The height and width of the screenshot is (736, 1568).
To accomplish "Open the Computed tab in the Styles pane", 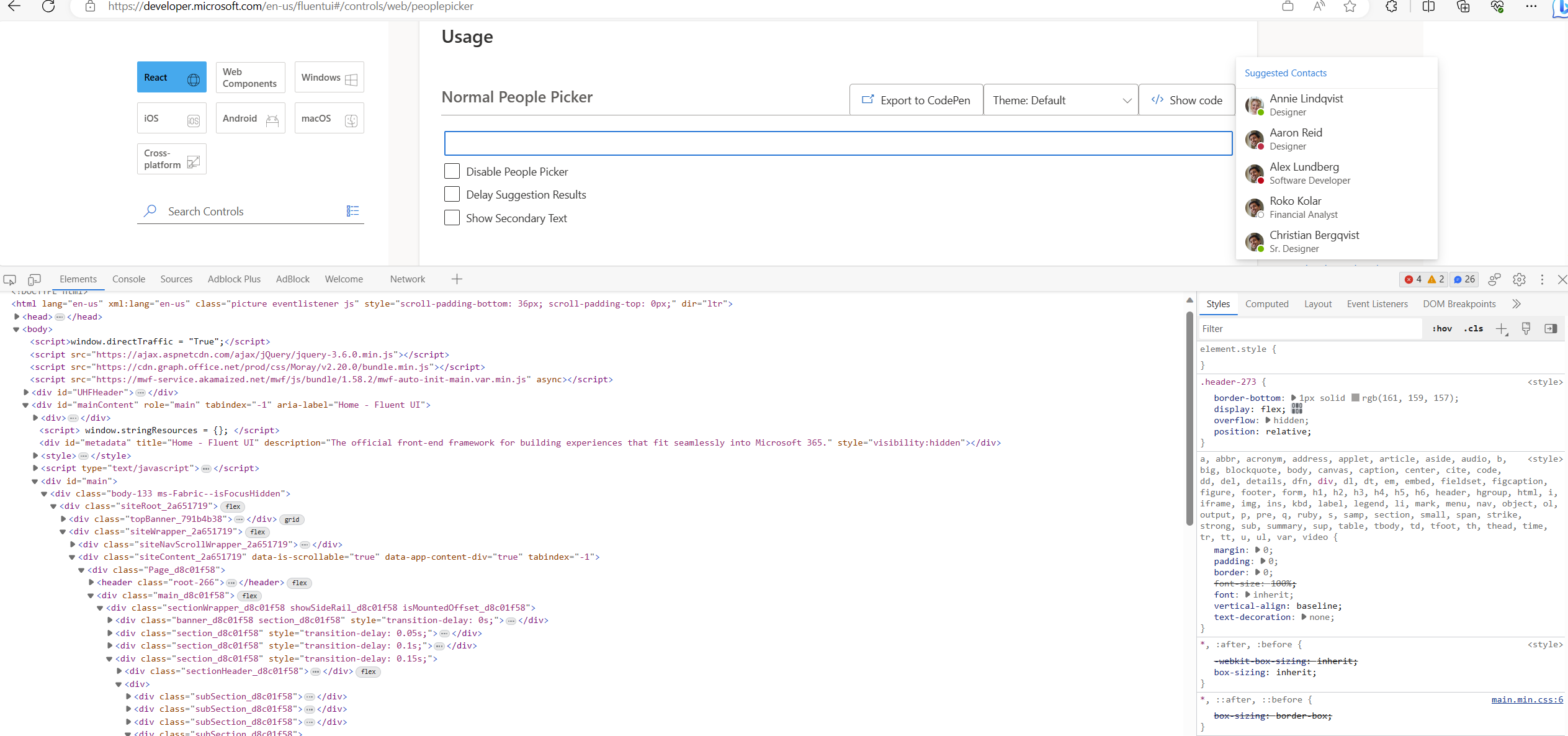I will 1268,303.
